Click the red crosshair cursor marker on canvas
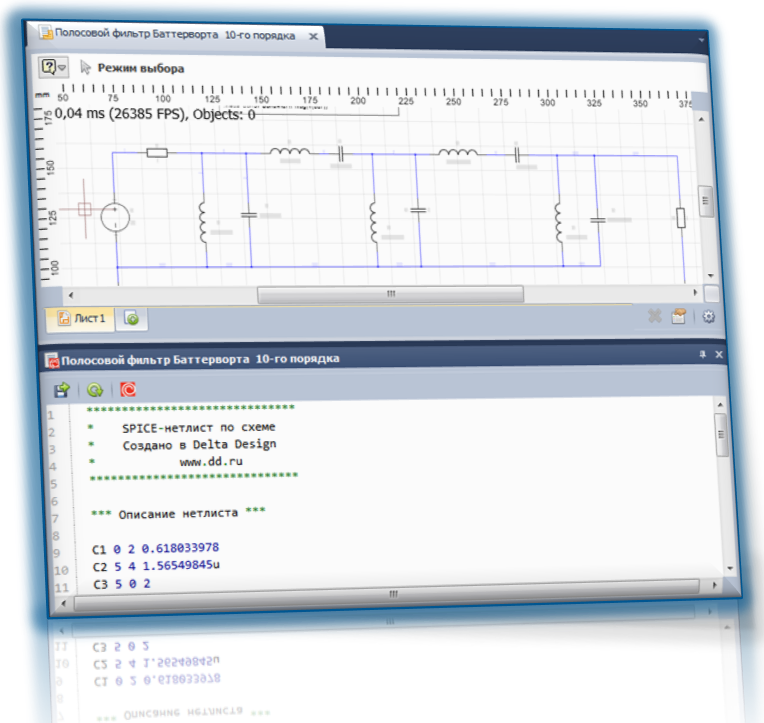The width and height of the screenshot is (764, 723). 85,209
